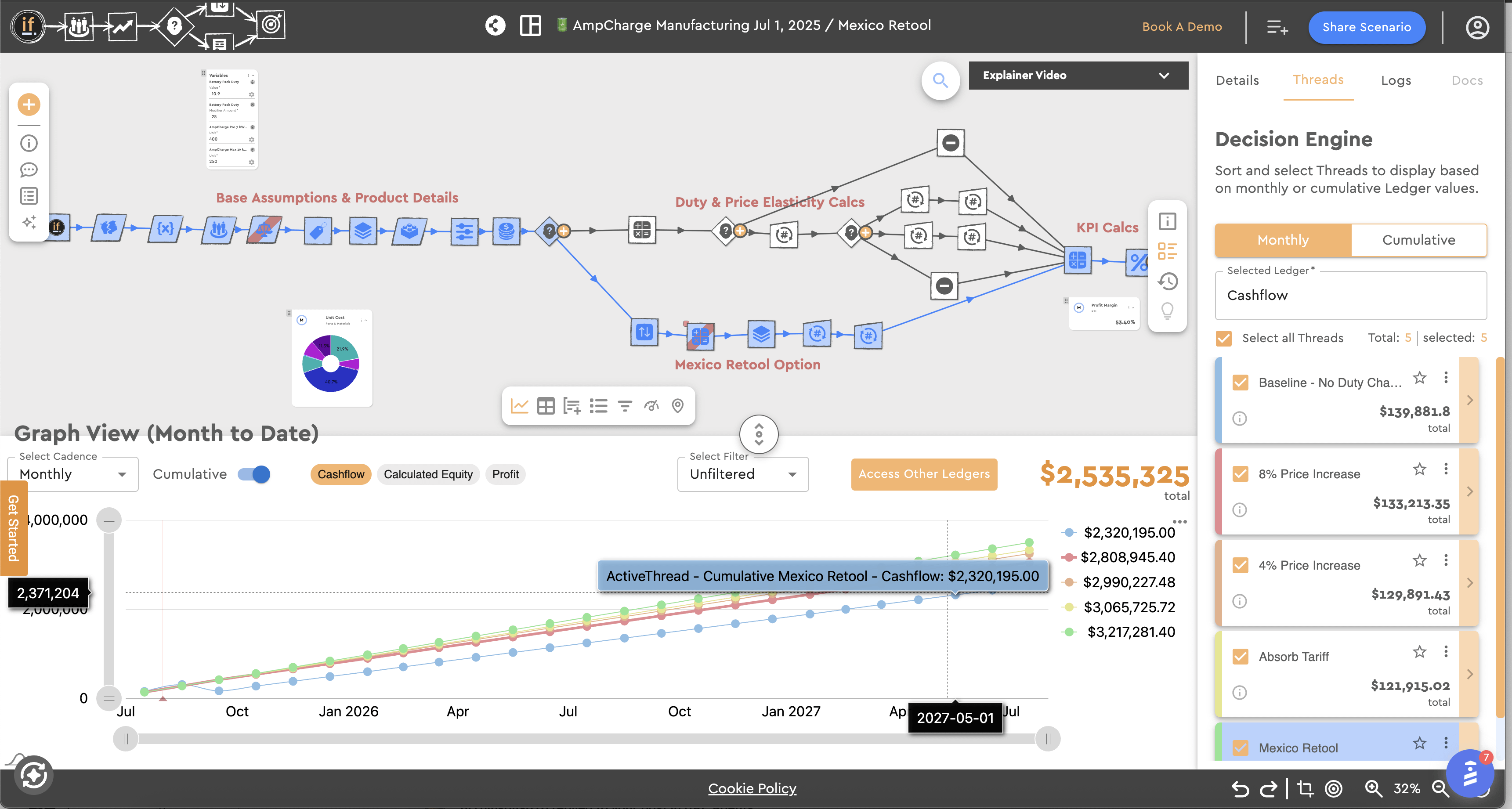Screen dimensions: 1512x809
Task: Open the Select Filter Unfiltered dropdown
Action: pyautogui.click(x=742, y=474)
